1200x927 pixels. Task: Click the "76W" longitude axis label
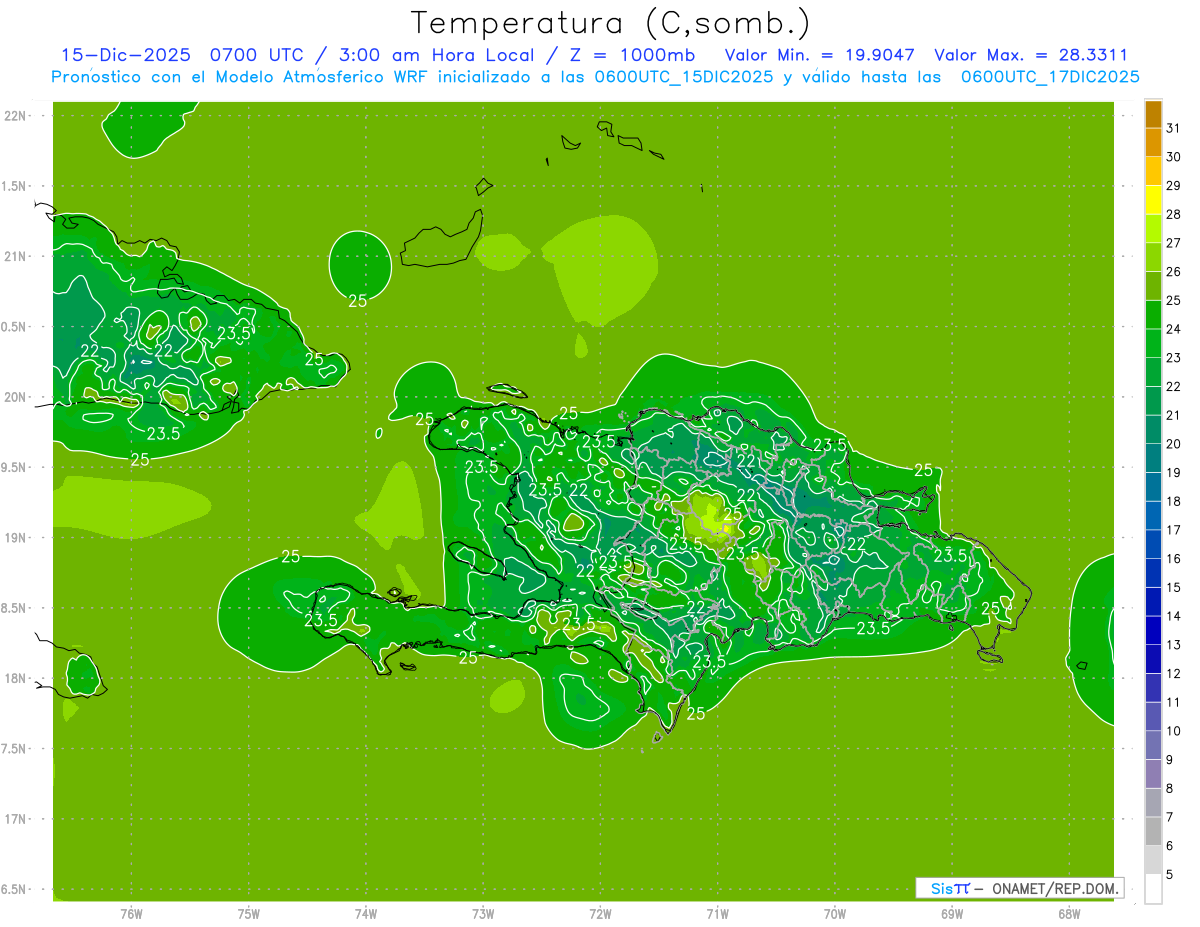[131, 913]
